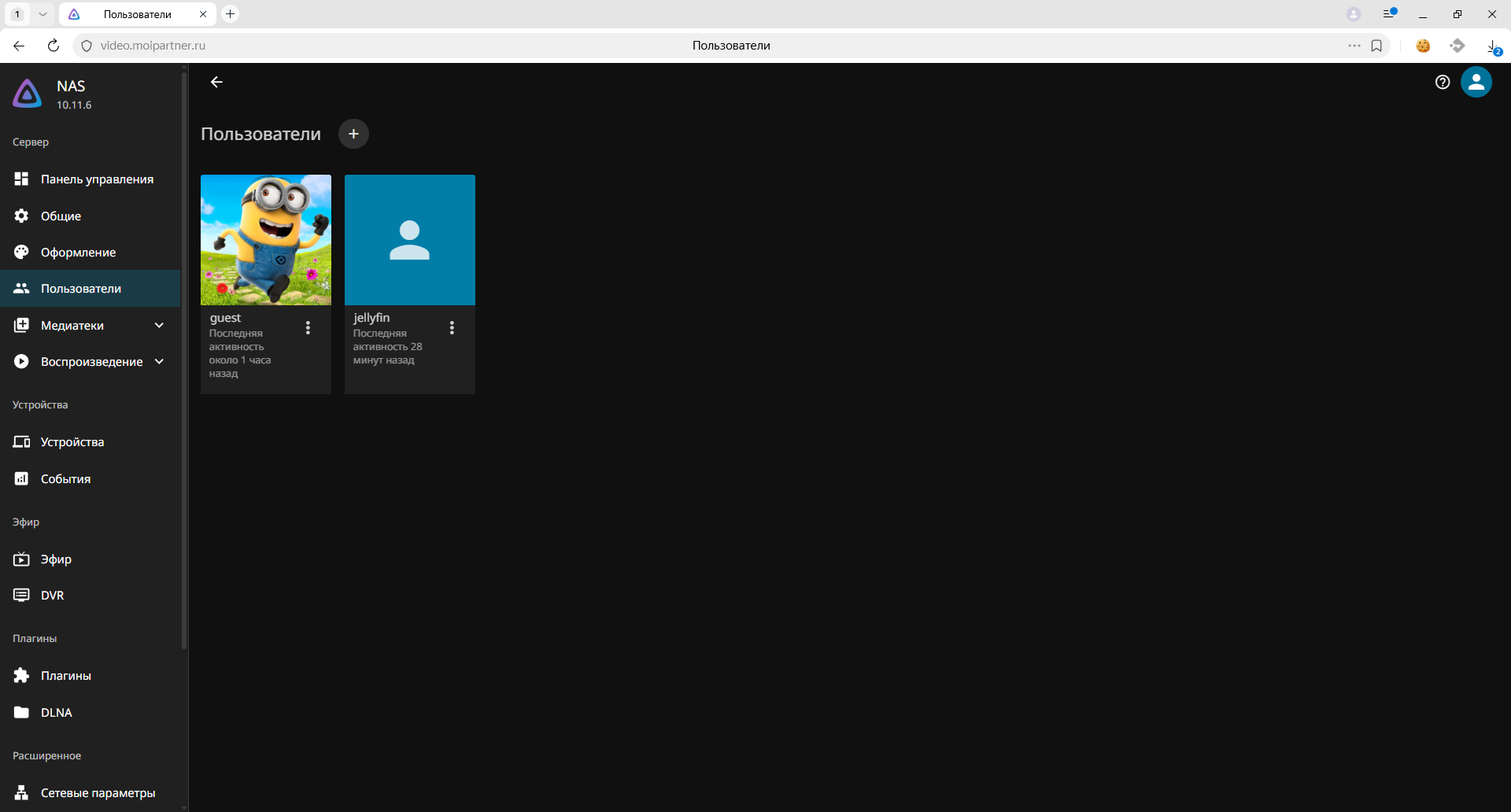The image size is (1511, 812).
Task: Open the user profile avatar menu
Action: pos(1476,82)
